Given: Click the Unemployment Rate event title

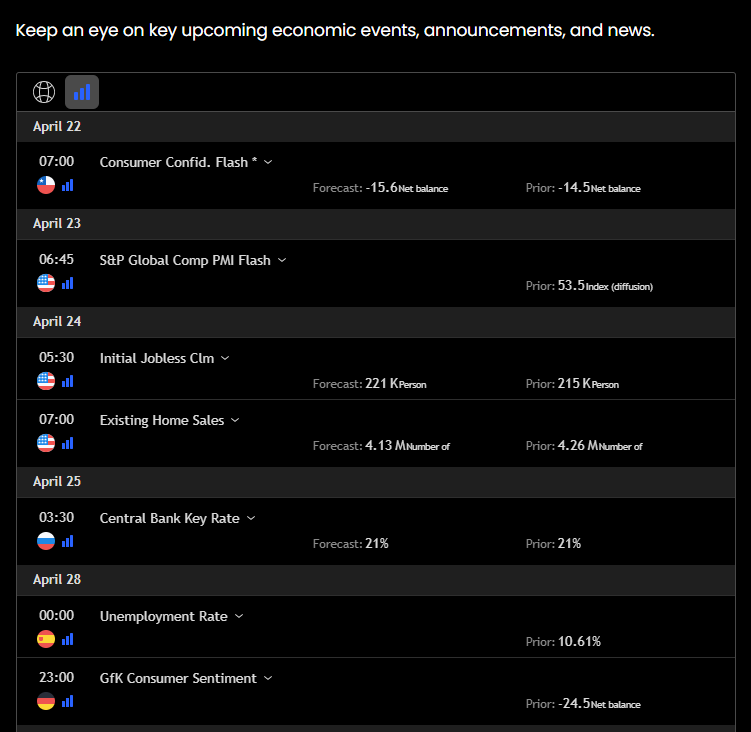Looking at the screenshot, I should (163, 616).
